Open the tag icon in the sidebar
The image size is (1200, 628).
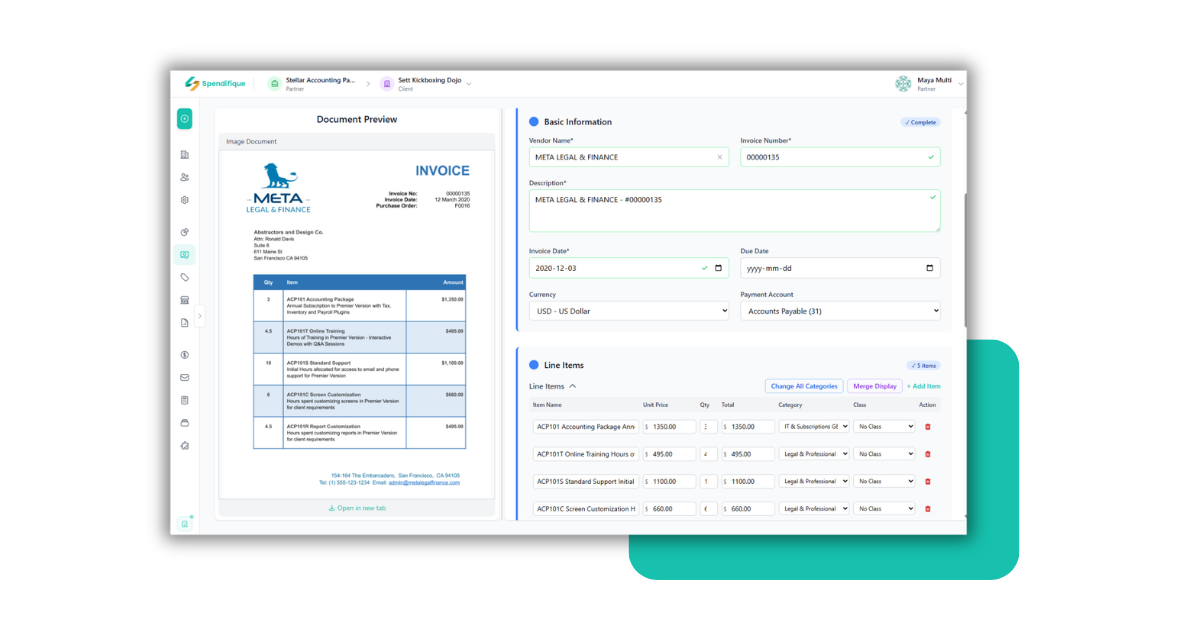[x=185, y=277]
